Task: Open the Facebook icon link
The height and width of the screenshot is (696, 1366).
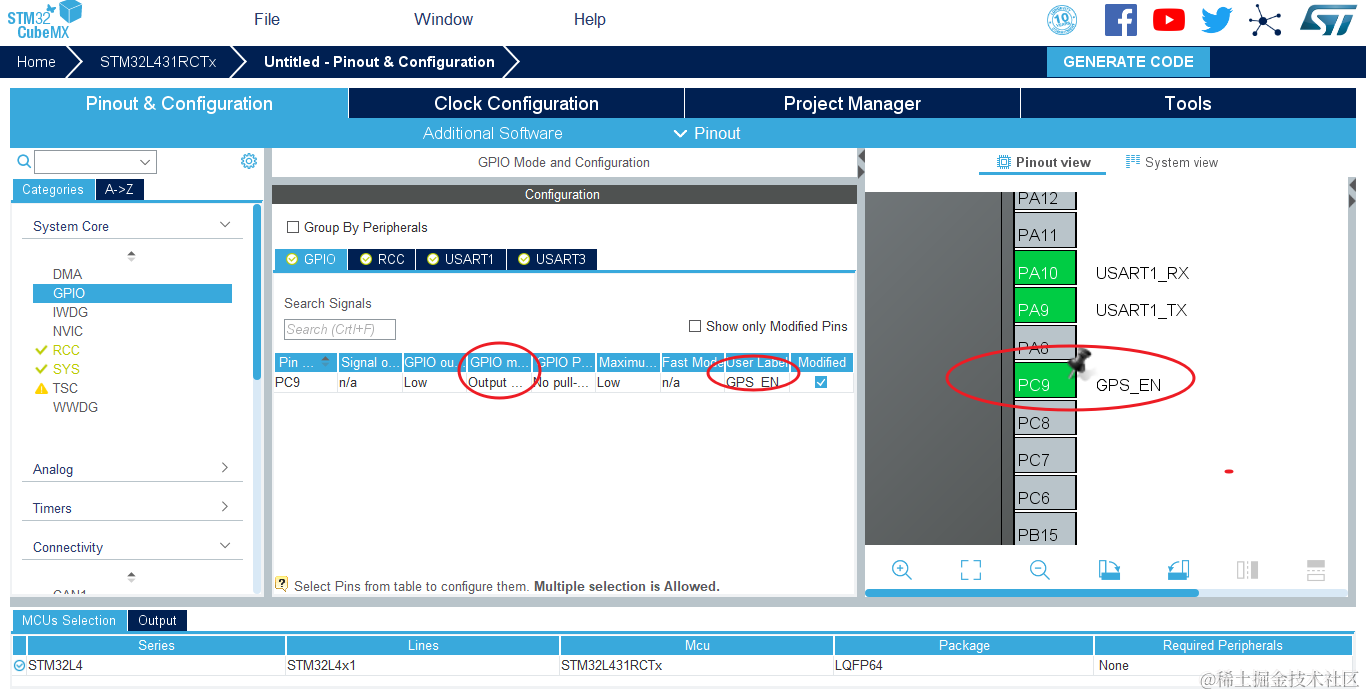Action: point(1121,20)
